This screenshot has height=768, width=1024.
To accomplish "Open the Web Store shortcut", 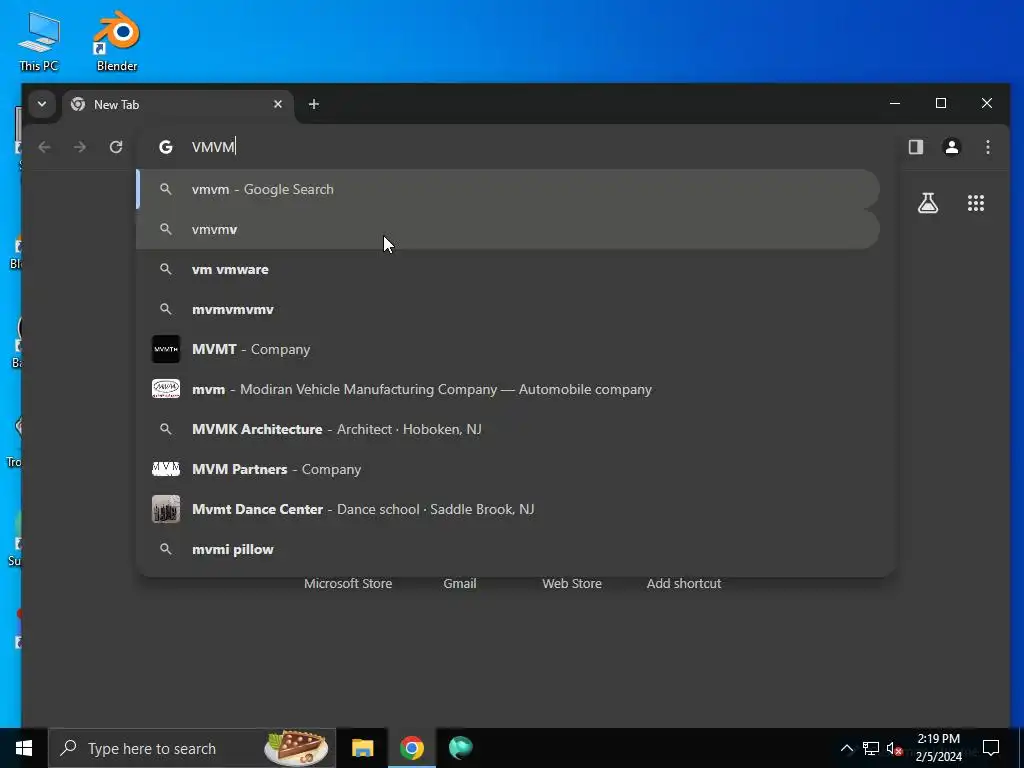I will point(572,583).
